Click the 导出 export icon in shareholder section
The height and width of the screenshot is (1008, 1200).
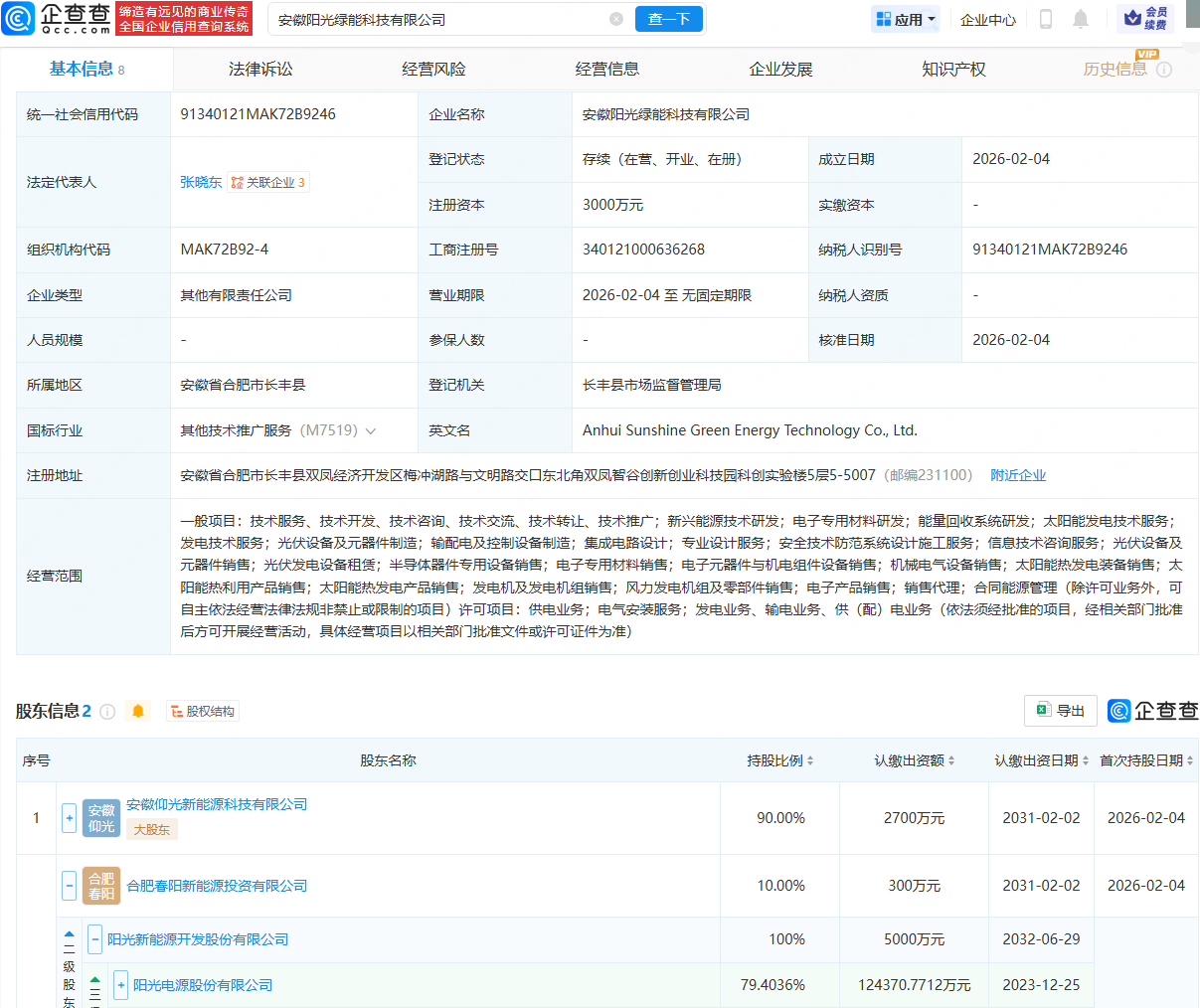[1060, 711]
